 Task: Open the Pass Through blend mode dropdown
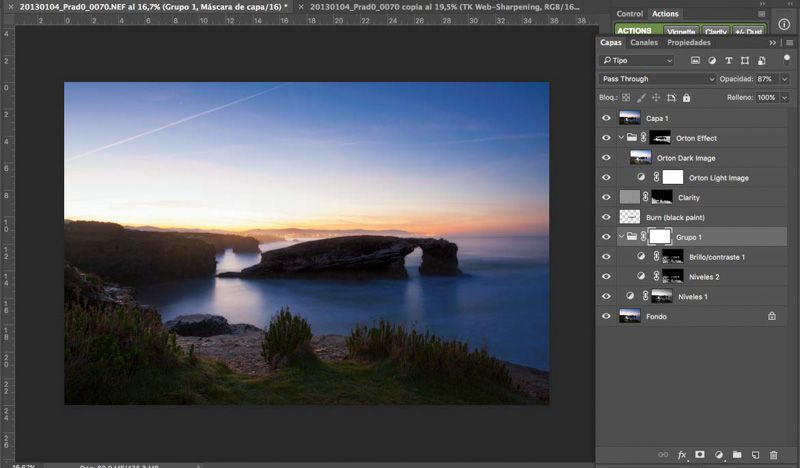[x=658, y=79]
